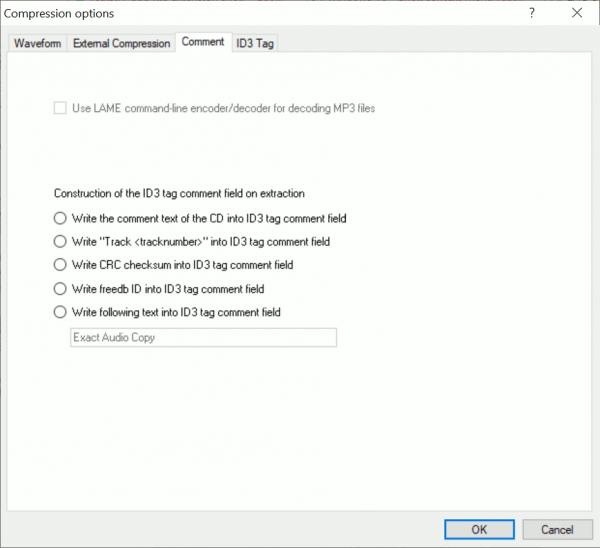
Task: Select the Write CRC checksum radio button
Action: pyautogui.click(x=60, y=265)
